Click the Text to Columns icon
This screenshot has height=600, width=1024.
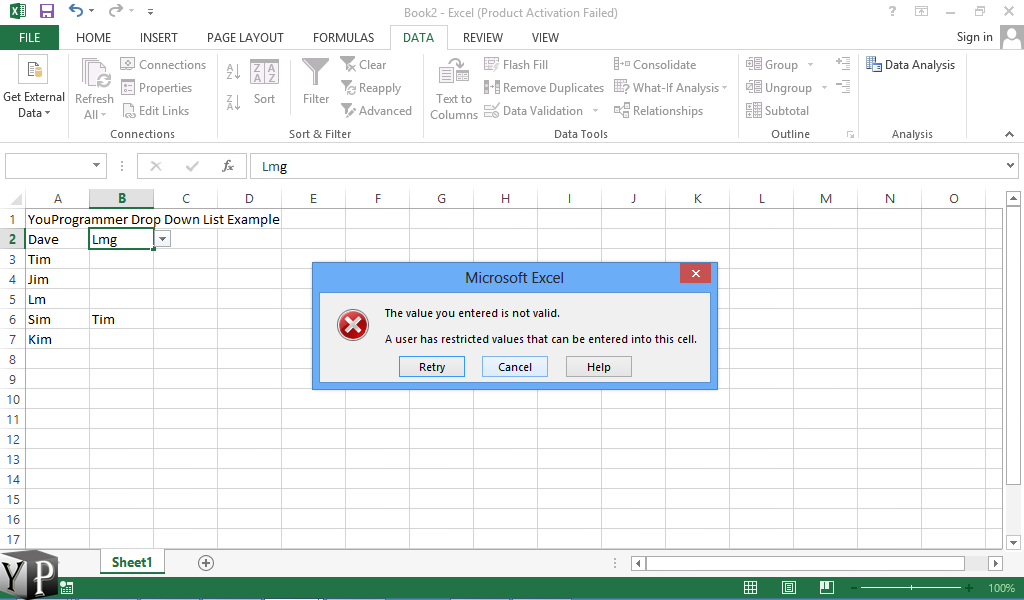453,87
